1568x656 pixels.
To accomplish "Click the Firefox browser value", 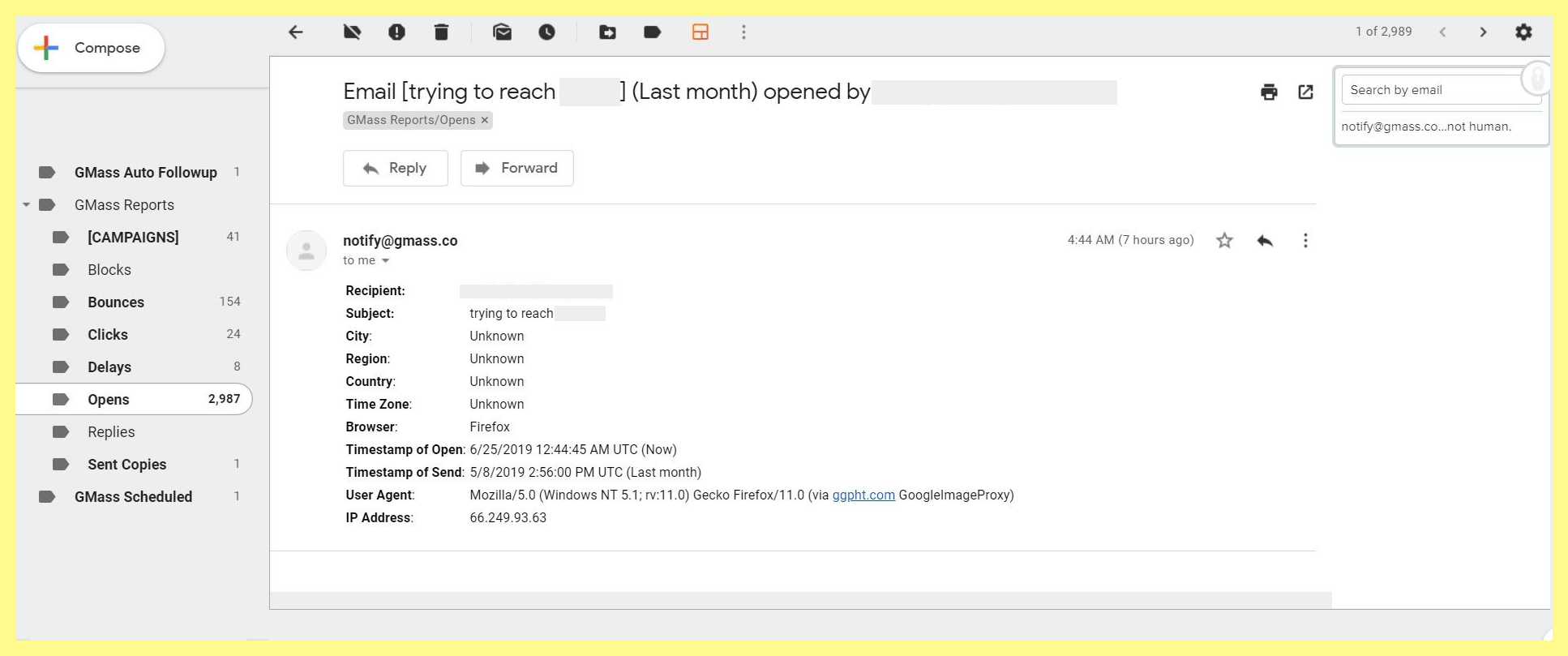I will pos(490,427).
